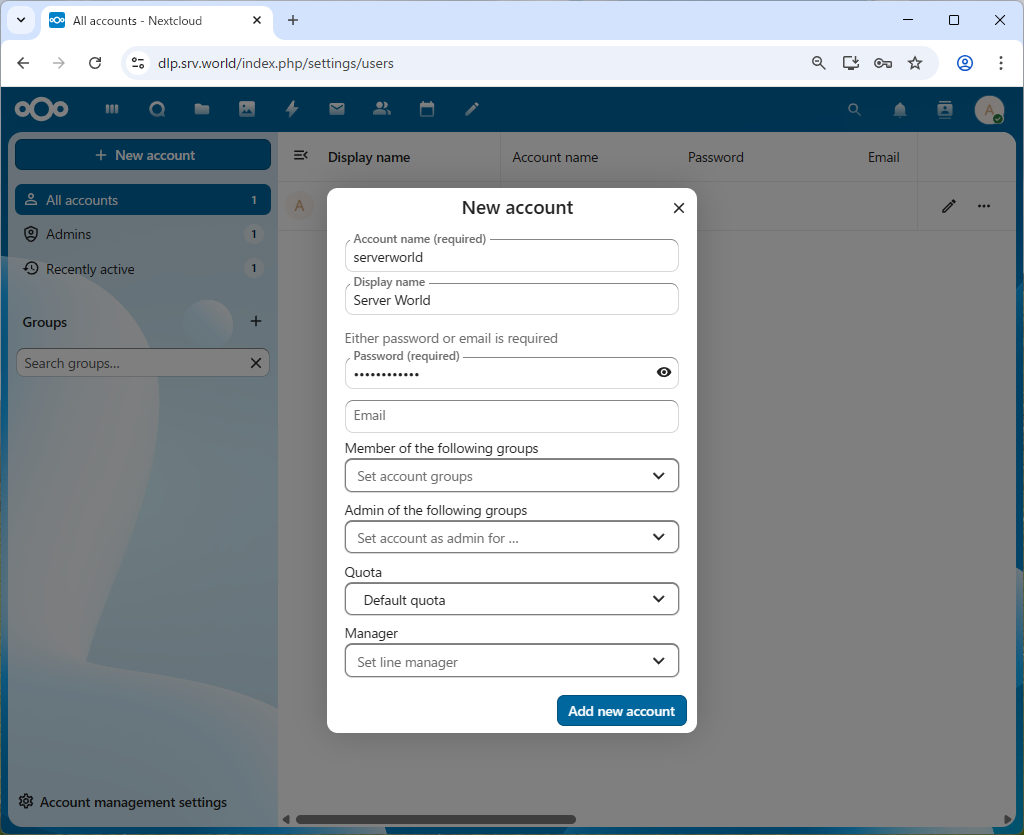1024x835 pixels.
Task: Open the Mail app envelope icon
Action: point(337,109)
